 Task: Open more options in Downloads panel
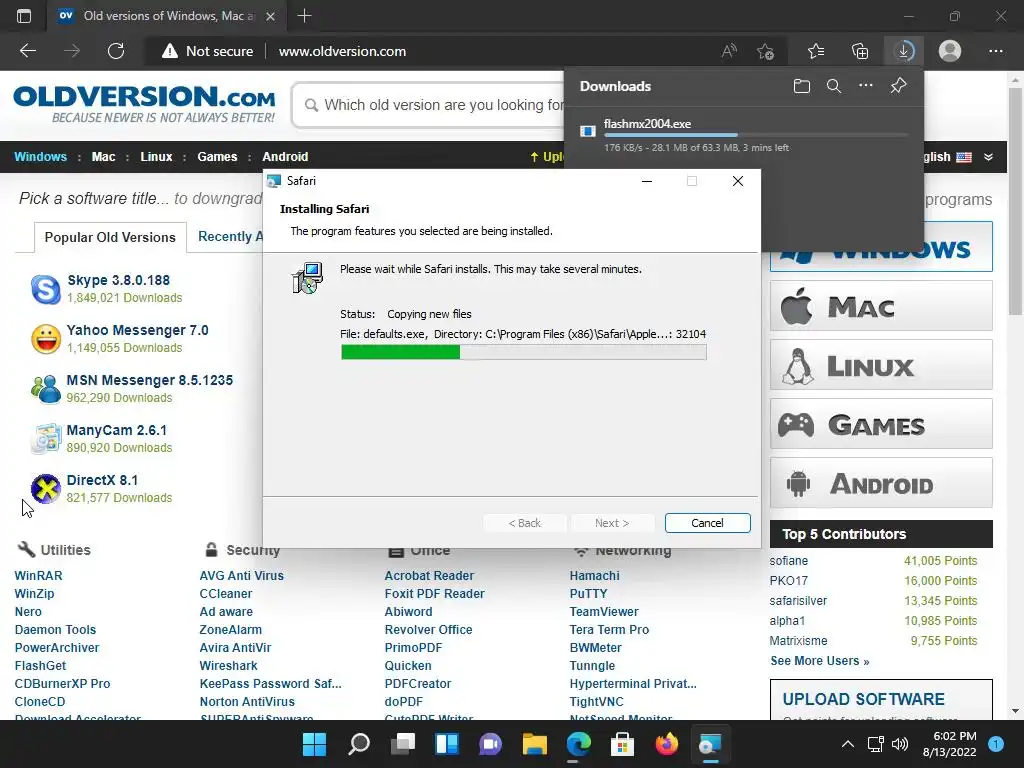click(x=865, y=86)
